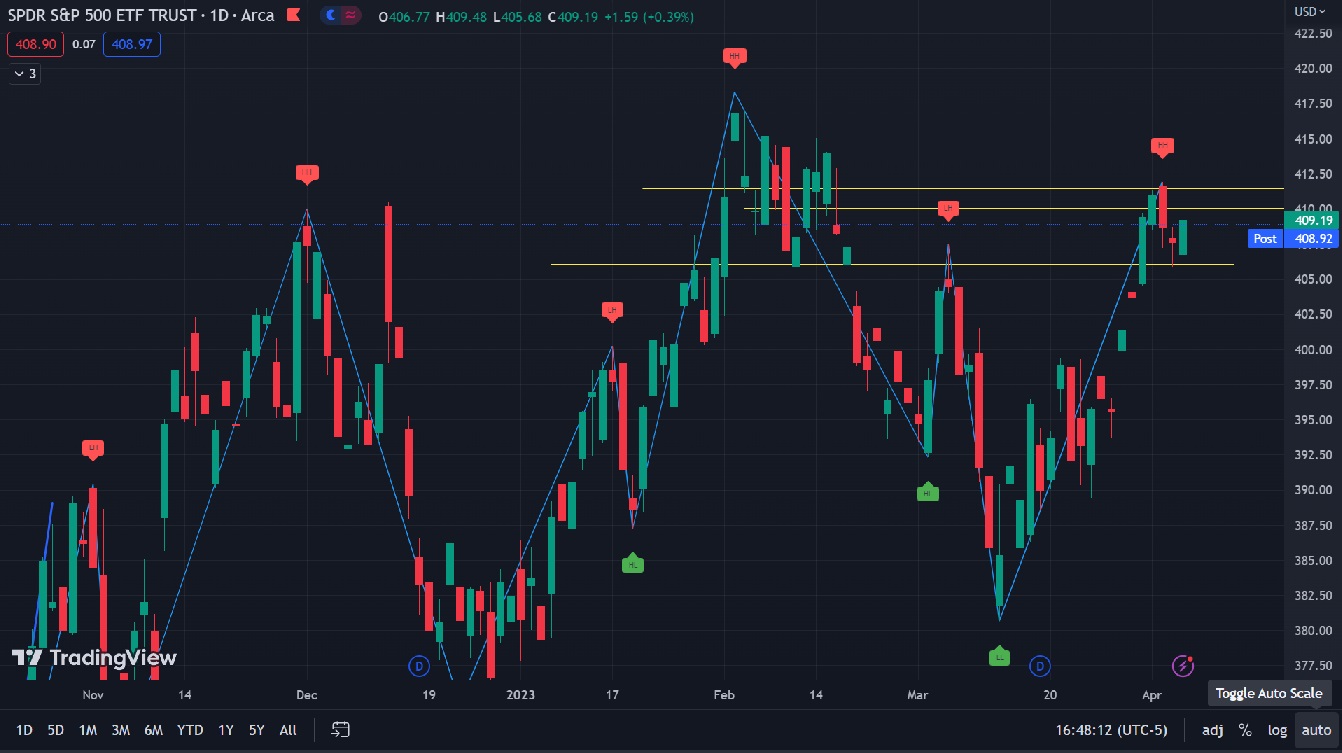Select the 1M time range
This screenshot has height=753, width=1342.
[88, 730]
